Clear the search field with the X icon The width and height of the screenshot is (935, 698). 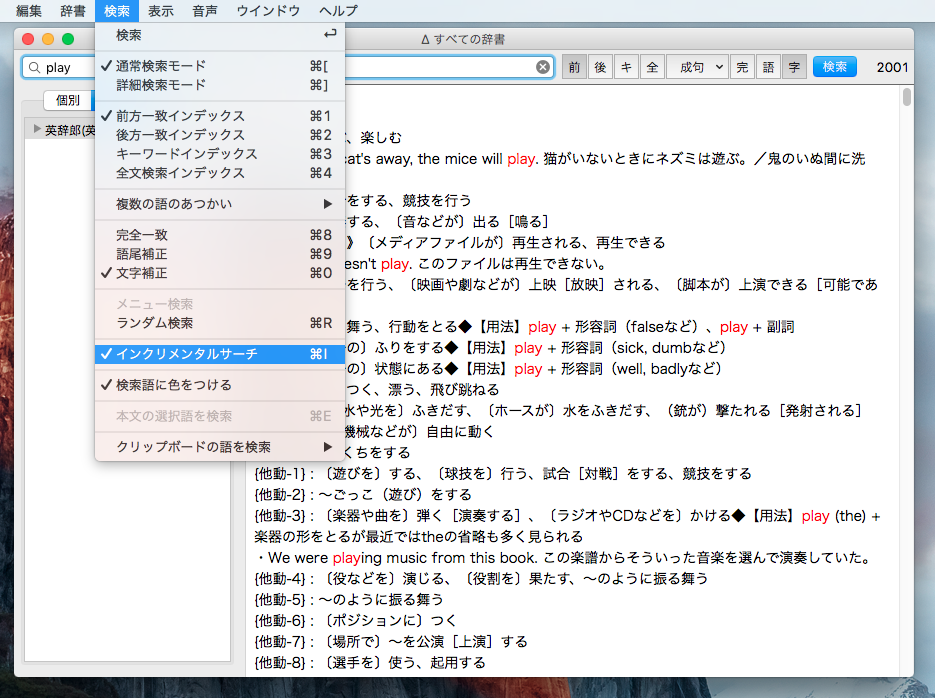click(543, 67)
